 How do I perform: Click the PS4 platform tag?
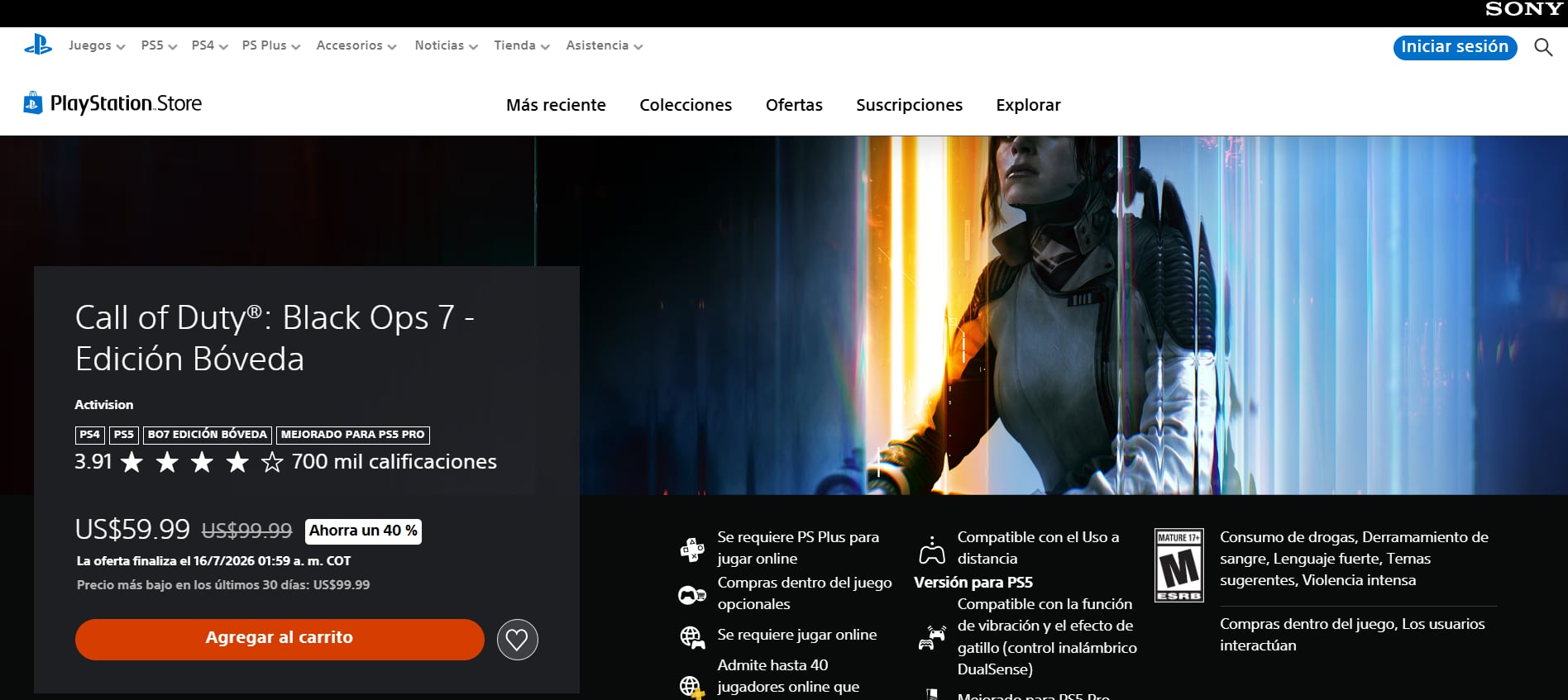tap(90, 435)
